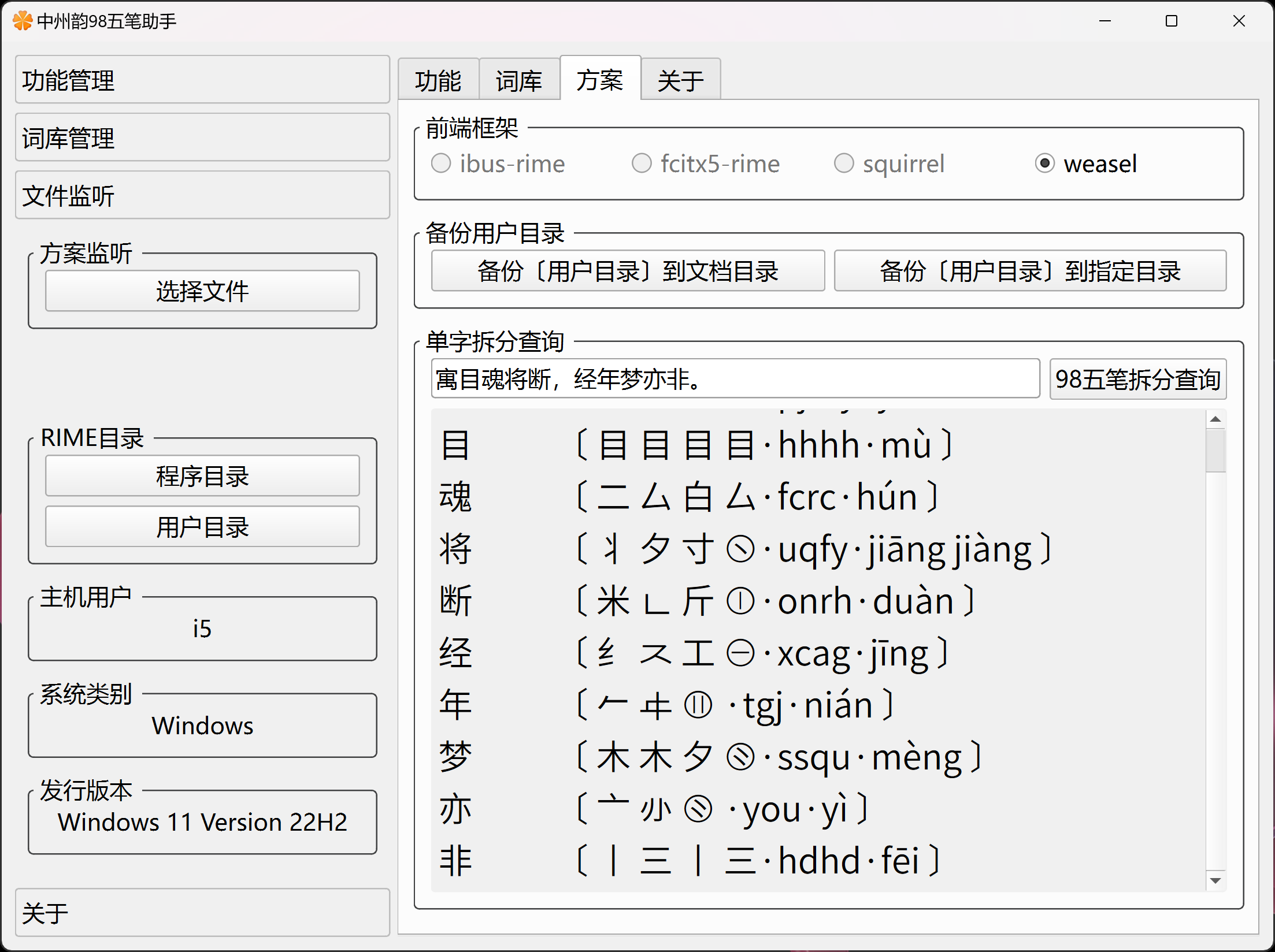Open the 文件监听 sidebar section
This screenshot has width=1275, height=952.
coord(202,195)
